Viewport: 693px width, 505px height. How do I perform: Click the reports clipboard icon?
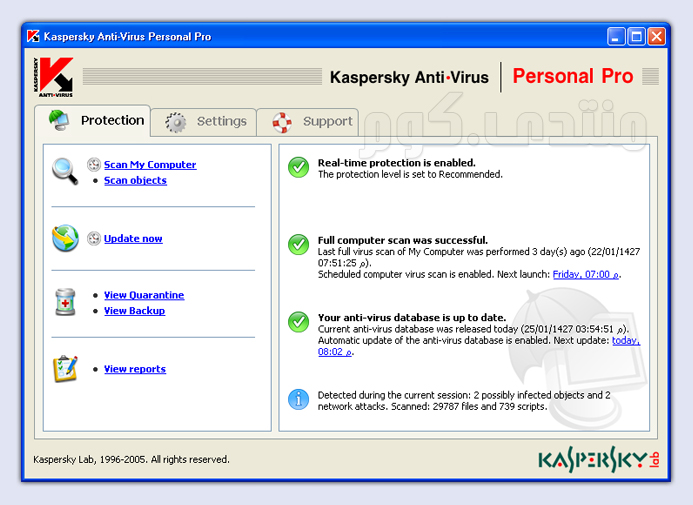(65, 369)
